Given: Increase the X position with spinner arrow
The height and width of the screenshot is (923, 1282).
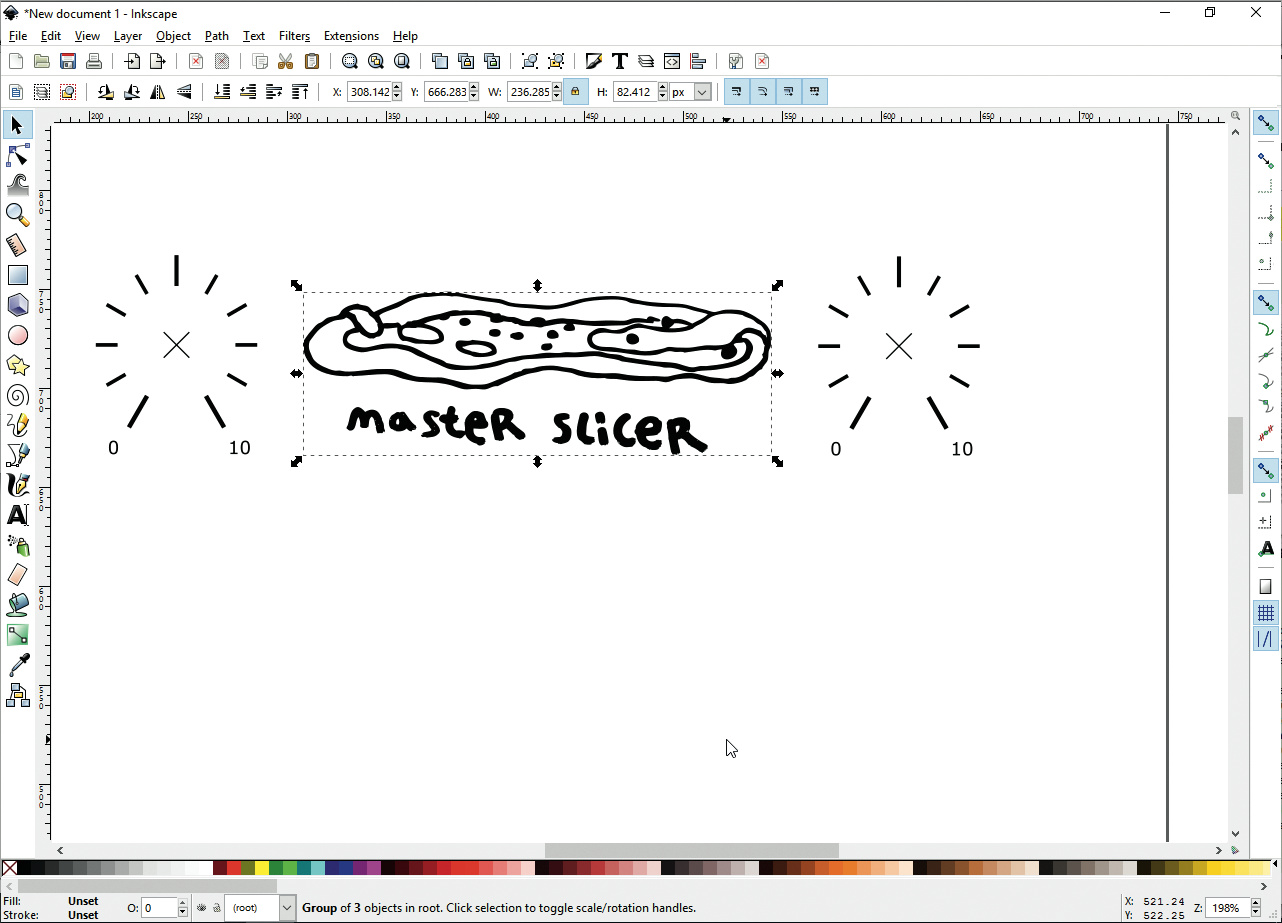Looking at the screenshot, I should (397, 88).
